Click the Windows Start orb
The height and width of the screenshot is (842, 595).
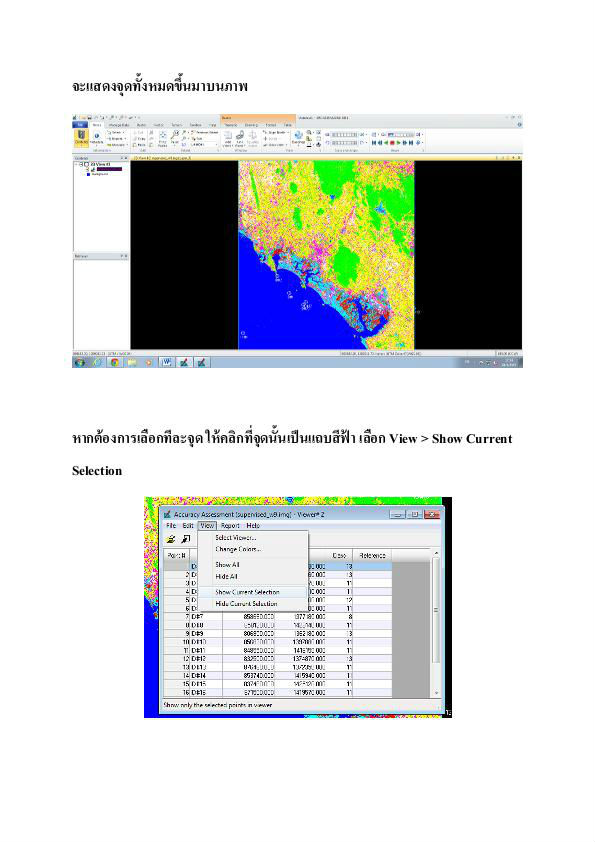(x=80, y=362)
